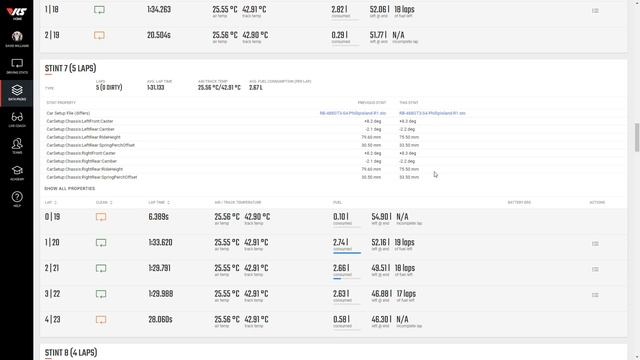
Task: Click the green clean-lap icon for lap 1|18
Action: [x=99, y=10]
